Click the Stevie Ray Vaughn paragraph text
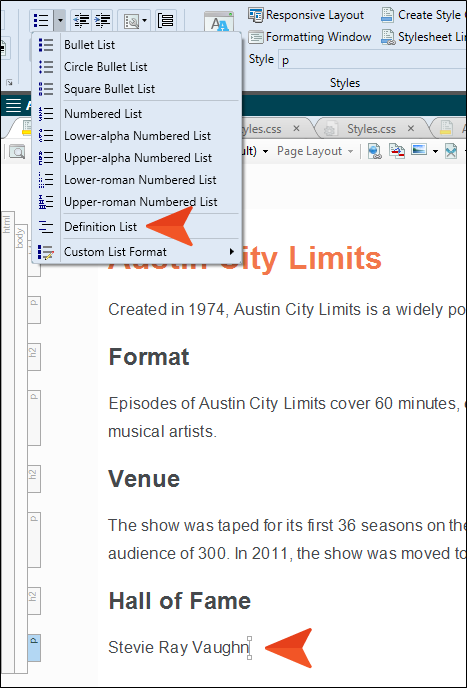This screenshot has width=467, height=700. pos(179,647)
